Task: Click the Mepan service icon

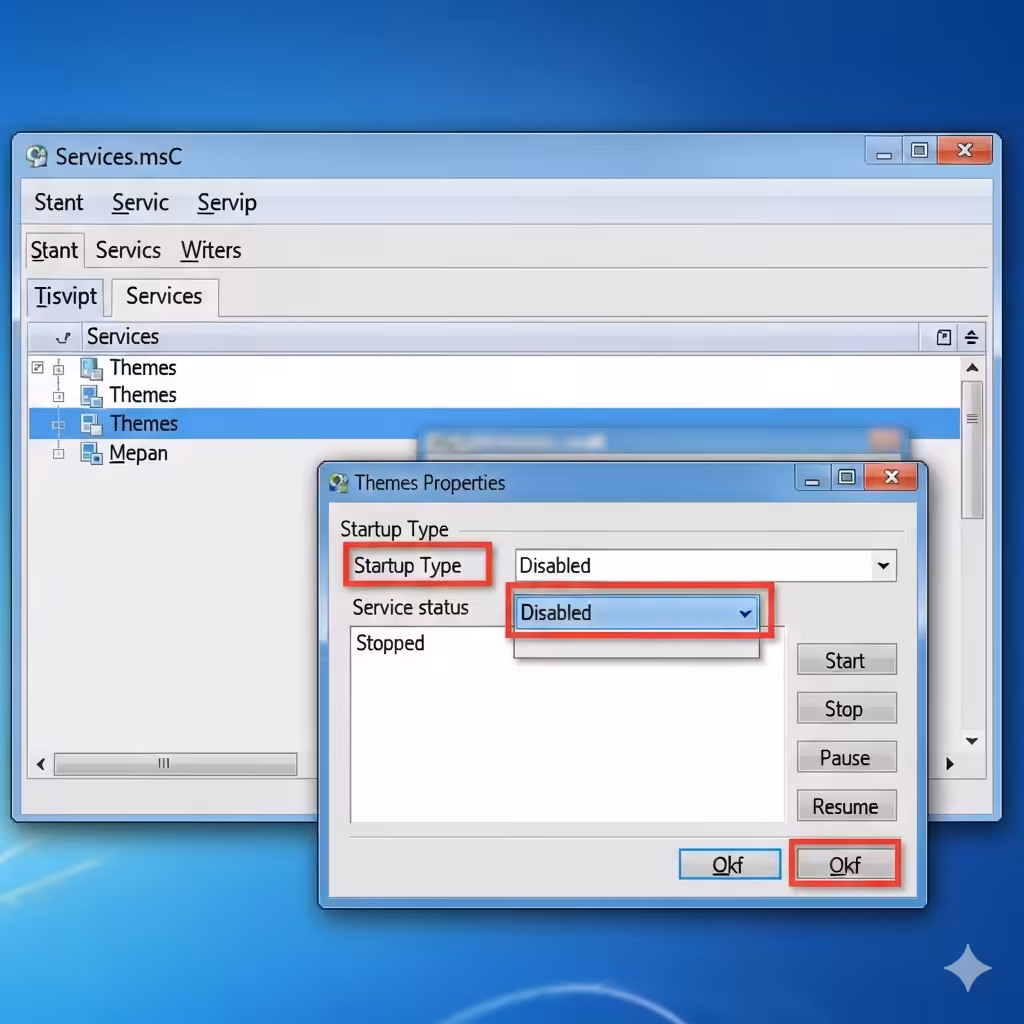Action: (91, 453)
